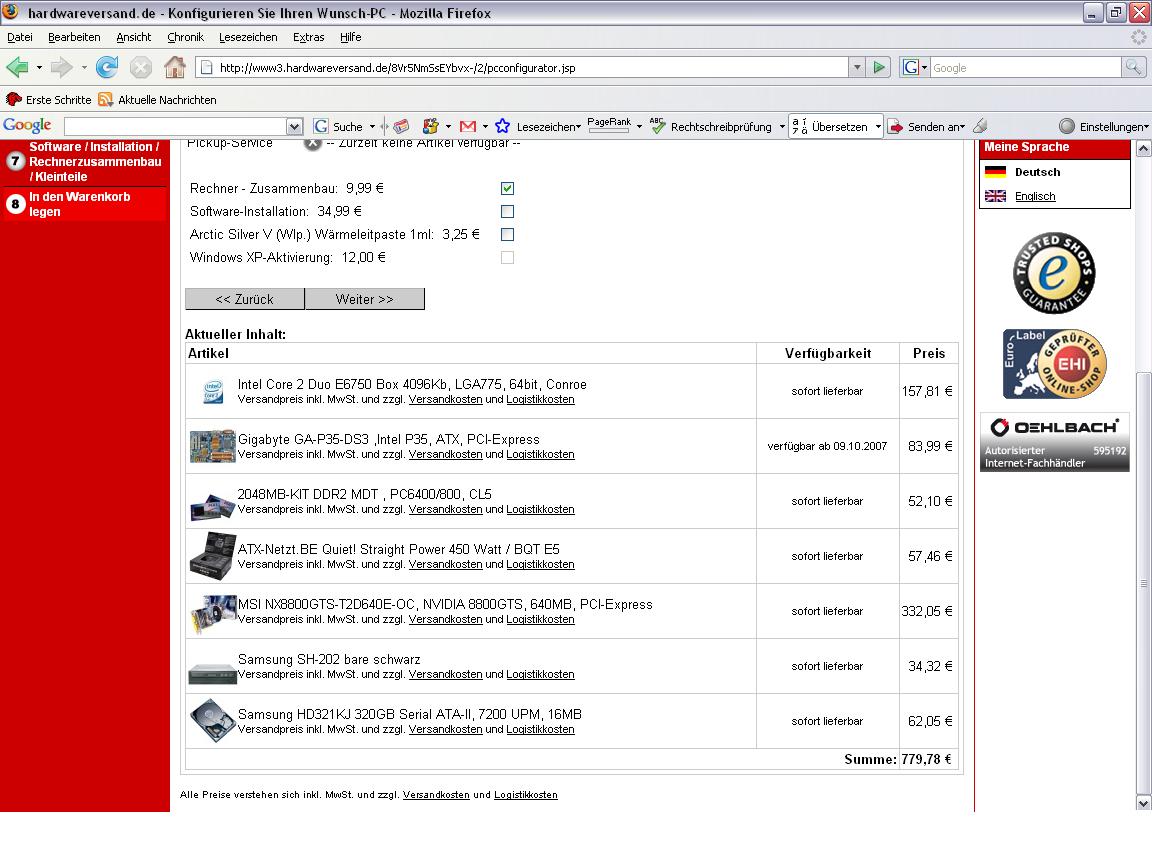Screen dimensions: 1152x864
Task: Click the British flag icon
Action: click(996, 196)
